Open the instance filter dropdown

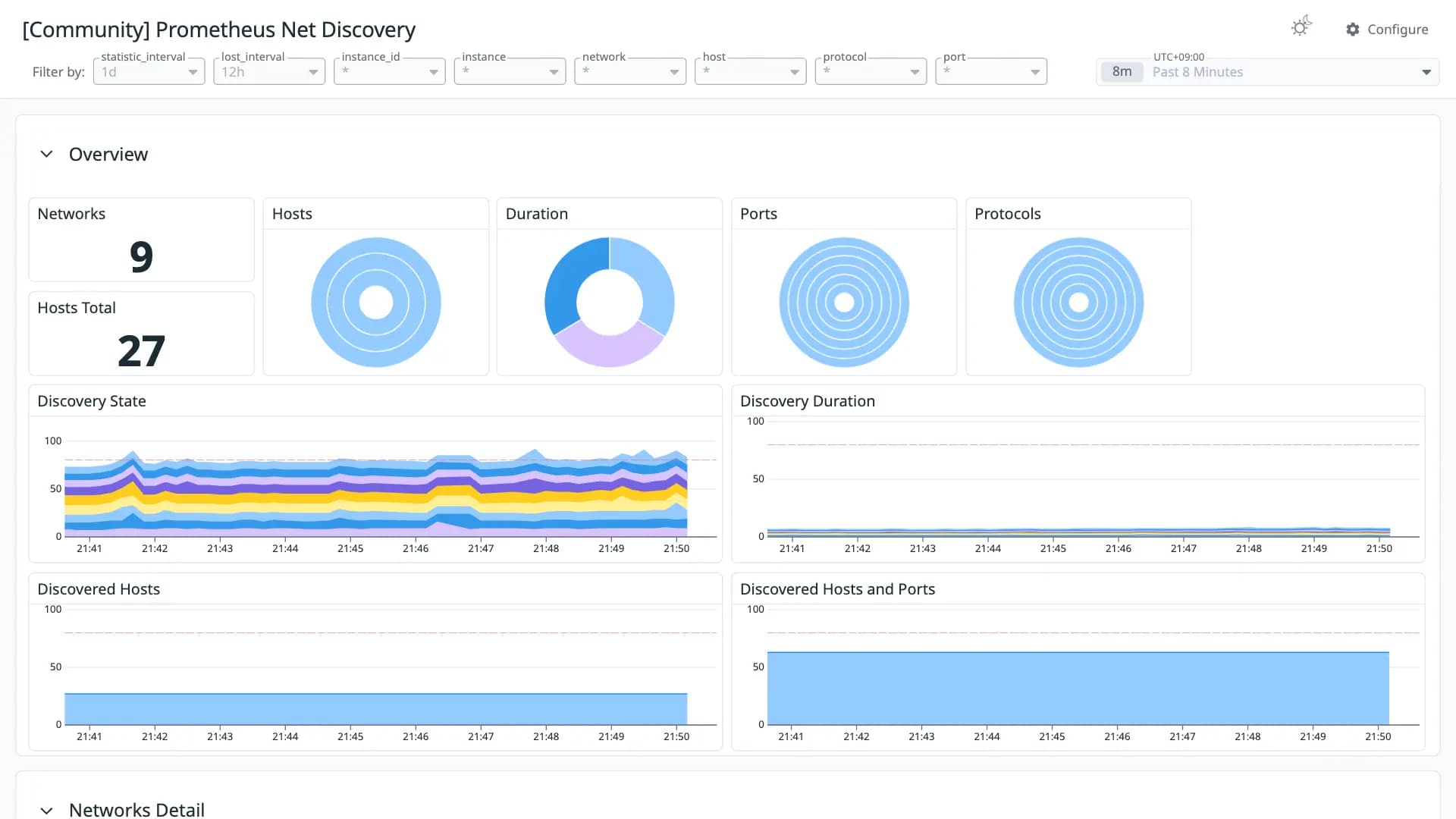[x=510, y=71]
